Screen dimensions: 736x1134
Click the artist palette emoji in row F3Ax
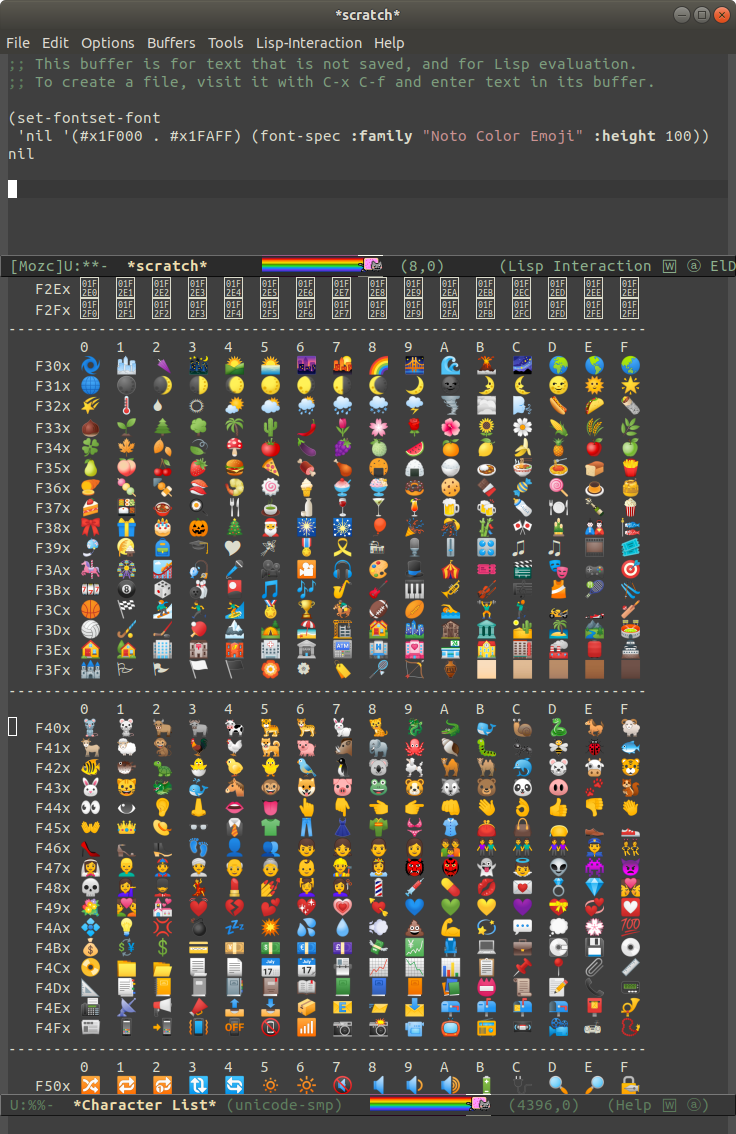[378, 569]
